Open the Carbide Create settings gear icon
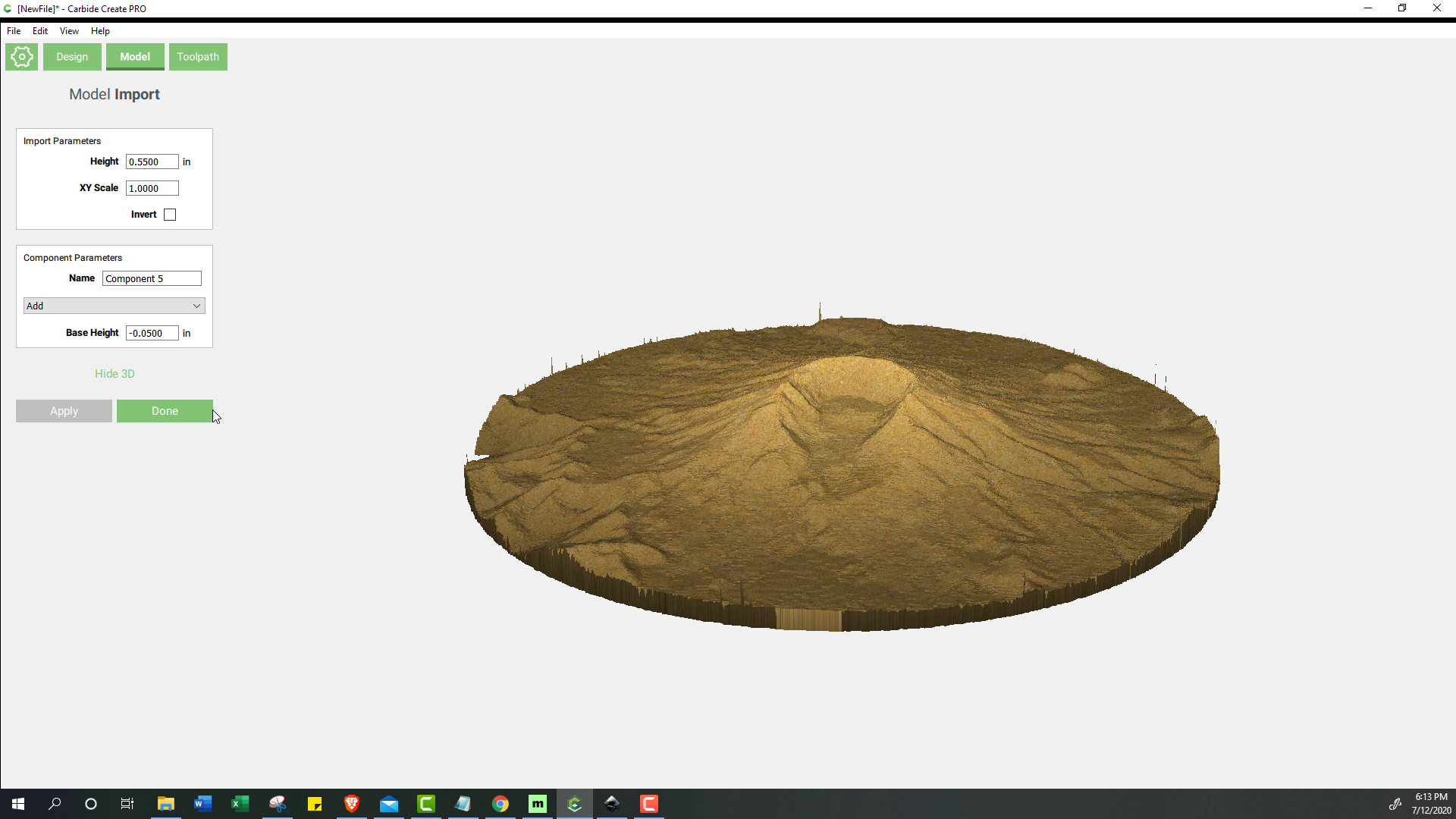 point(21,56)
